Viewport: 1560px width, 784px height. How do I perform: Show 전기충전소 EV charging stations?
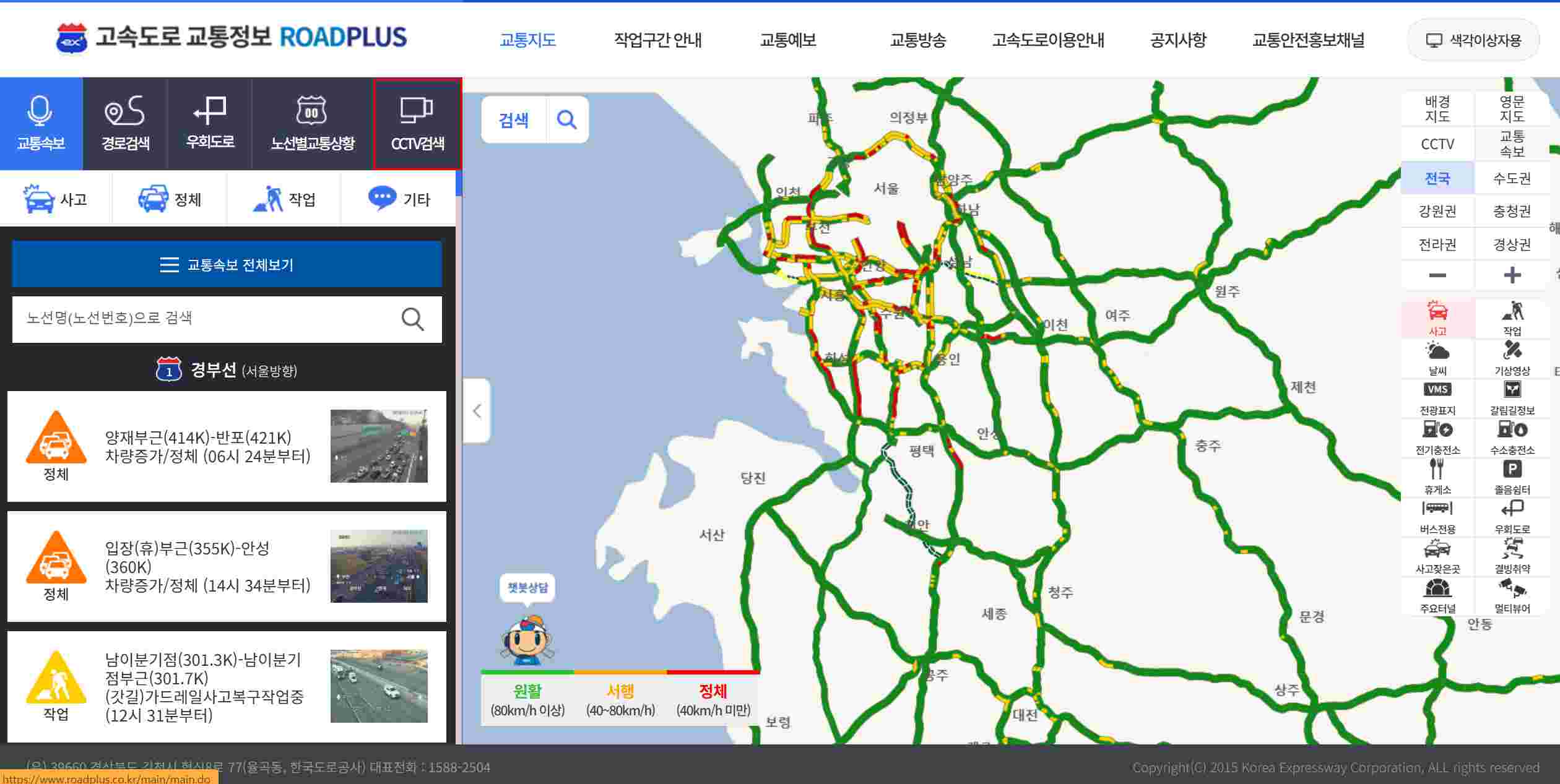coord(1437,436)
